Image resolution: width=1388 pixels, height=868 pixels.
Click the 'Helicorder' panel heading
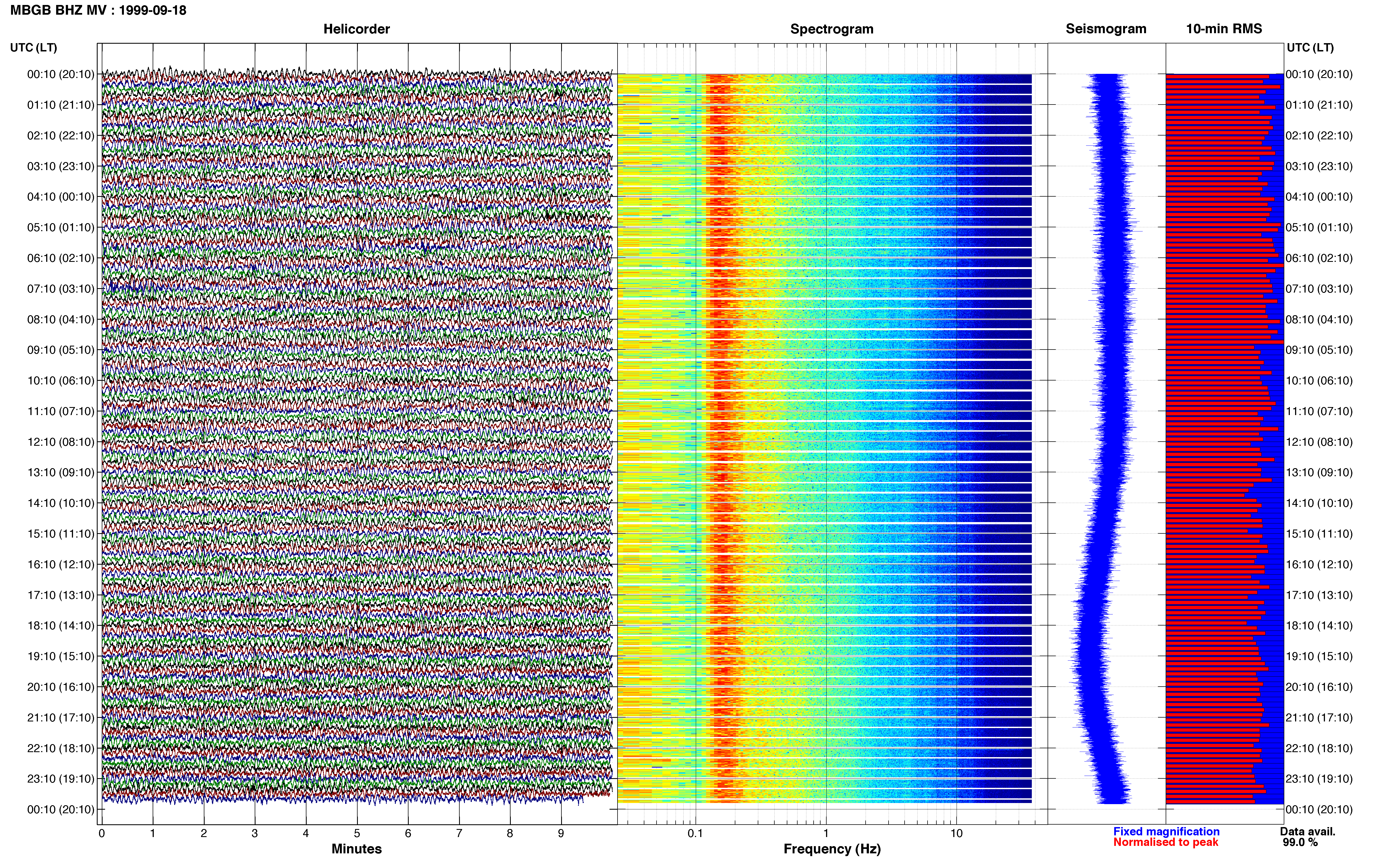[356, 29]
